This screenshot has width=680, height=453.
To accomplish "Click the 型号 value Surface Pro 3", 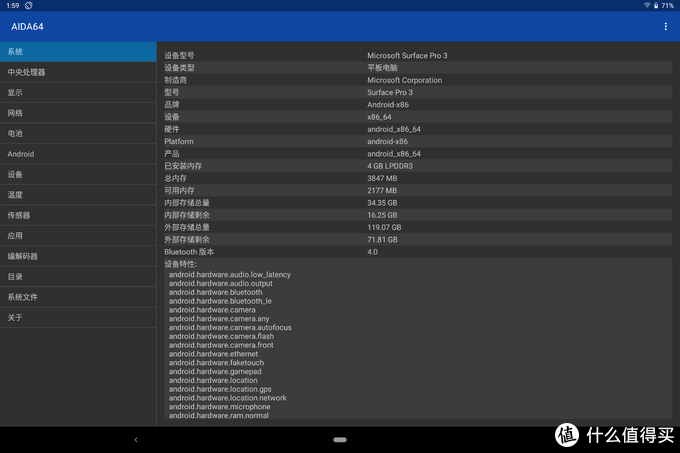I will (x=389, y=92).
